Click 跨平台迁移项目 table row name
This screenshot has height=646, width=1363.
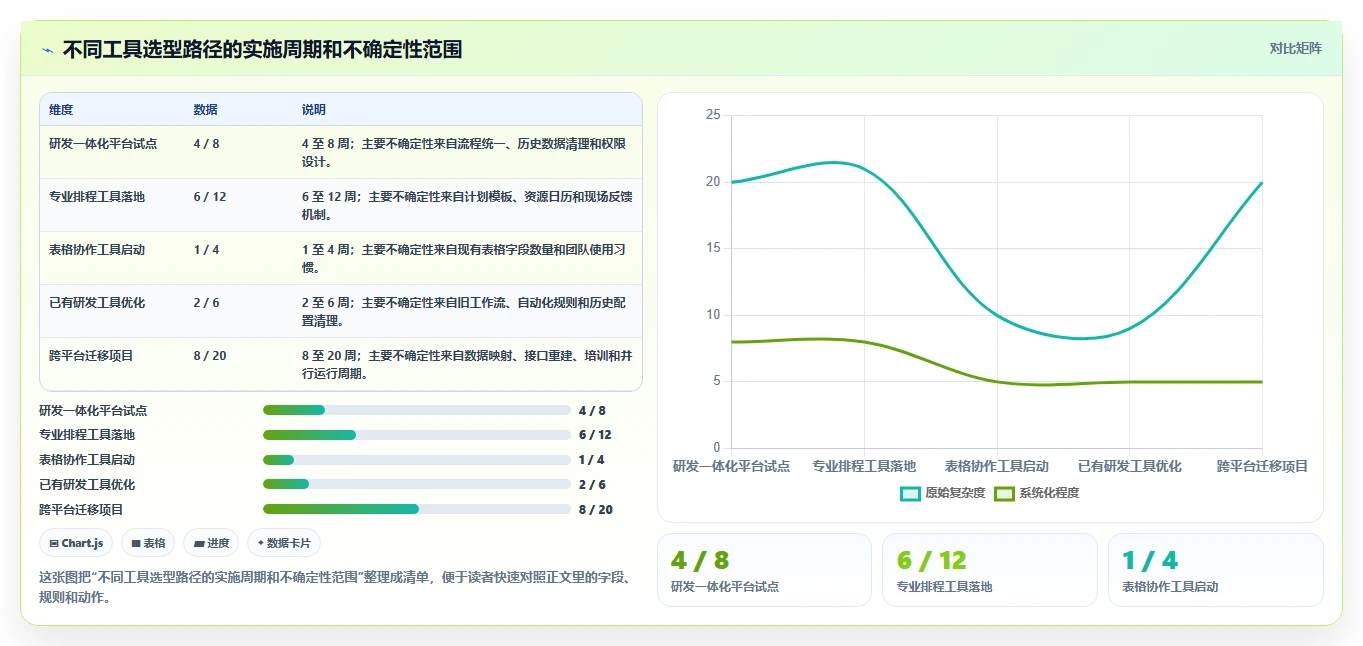91,356
